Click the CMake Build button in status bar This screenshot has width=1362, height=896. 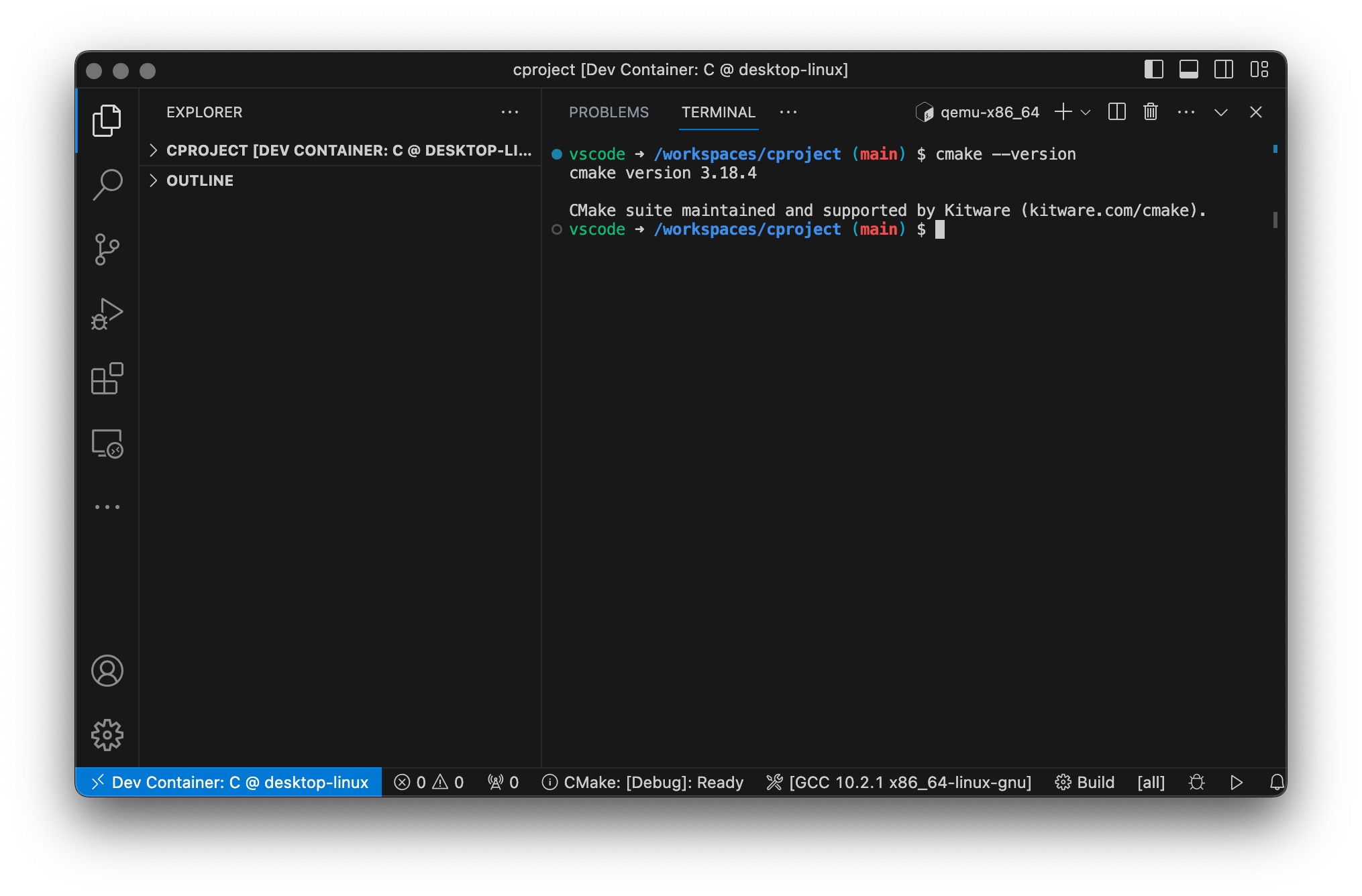tap(1085, 782)
